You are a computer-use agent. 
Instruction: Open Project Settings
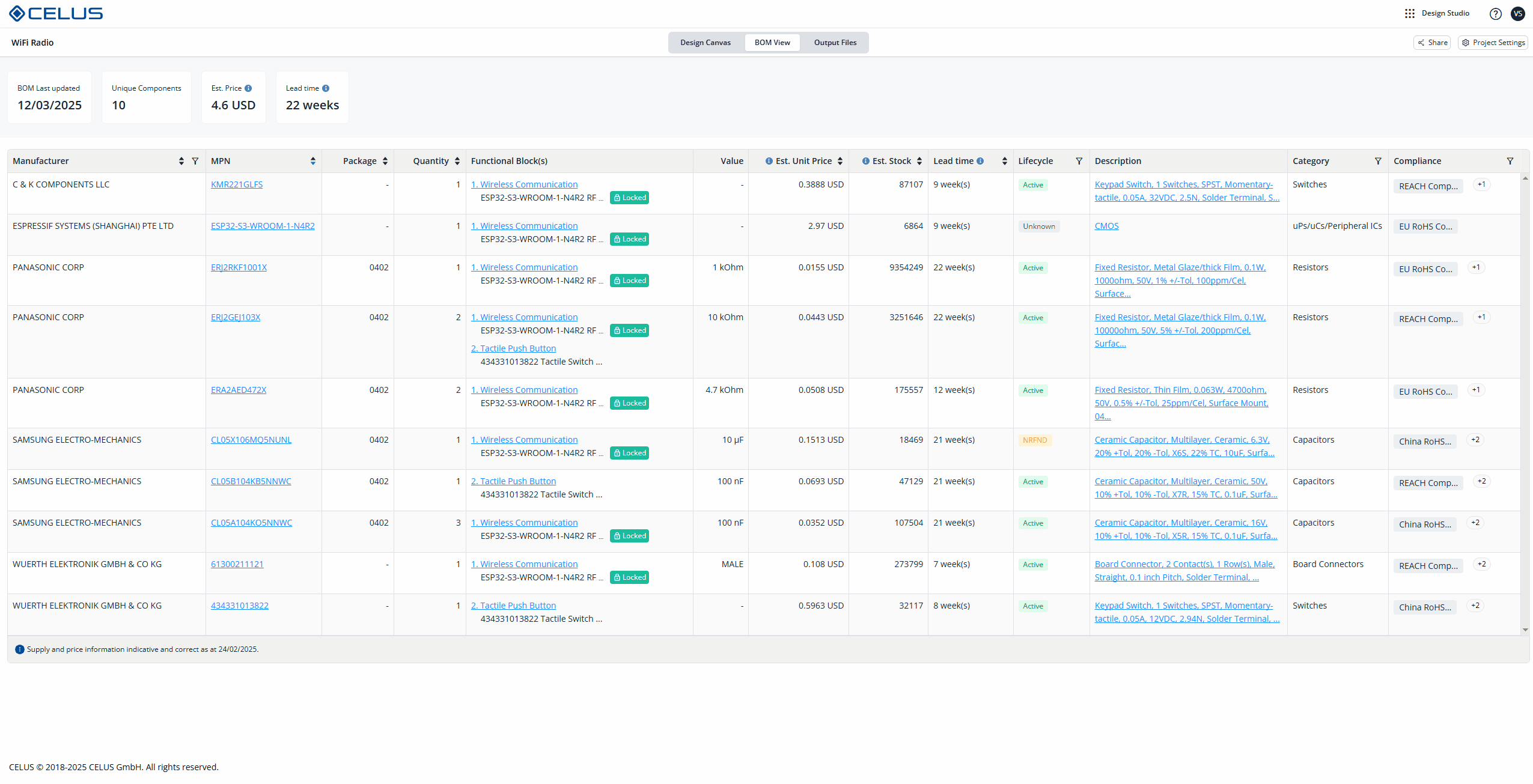[x=1493, y=43]
